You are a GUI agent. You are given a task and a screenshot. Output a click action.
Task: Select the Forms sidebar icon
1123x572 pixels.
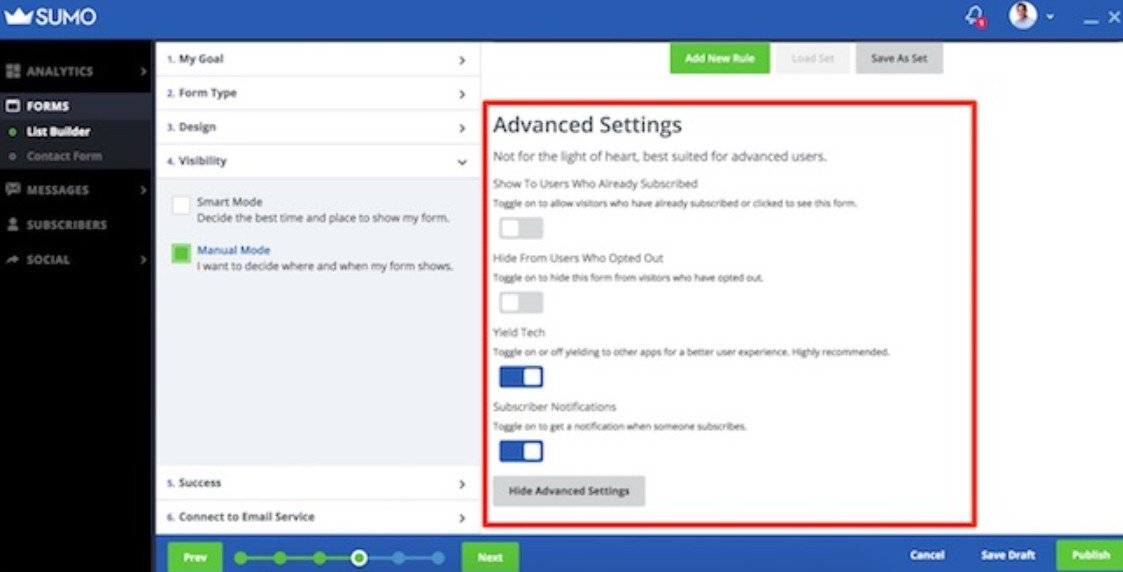[x=13, y=106]
